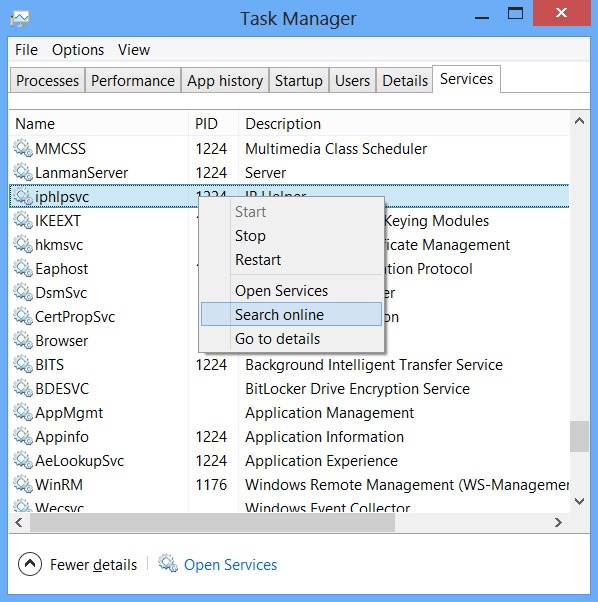Click the BDESVC service gear icon
Screen dimensions: 598x602
pyautogui.click(x=23, y=389)
